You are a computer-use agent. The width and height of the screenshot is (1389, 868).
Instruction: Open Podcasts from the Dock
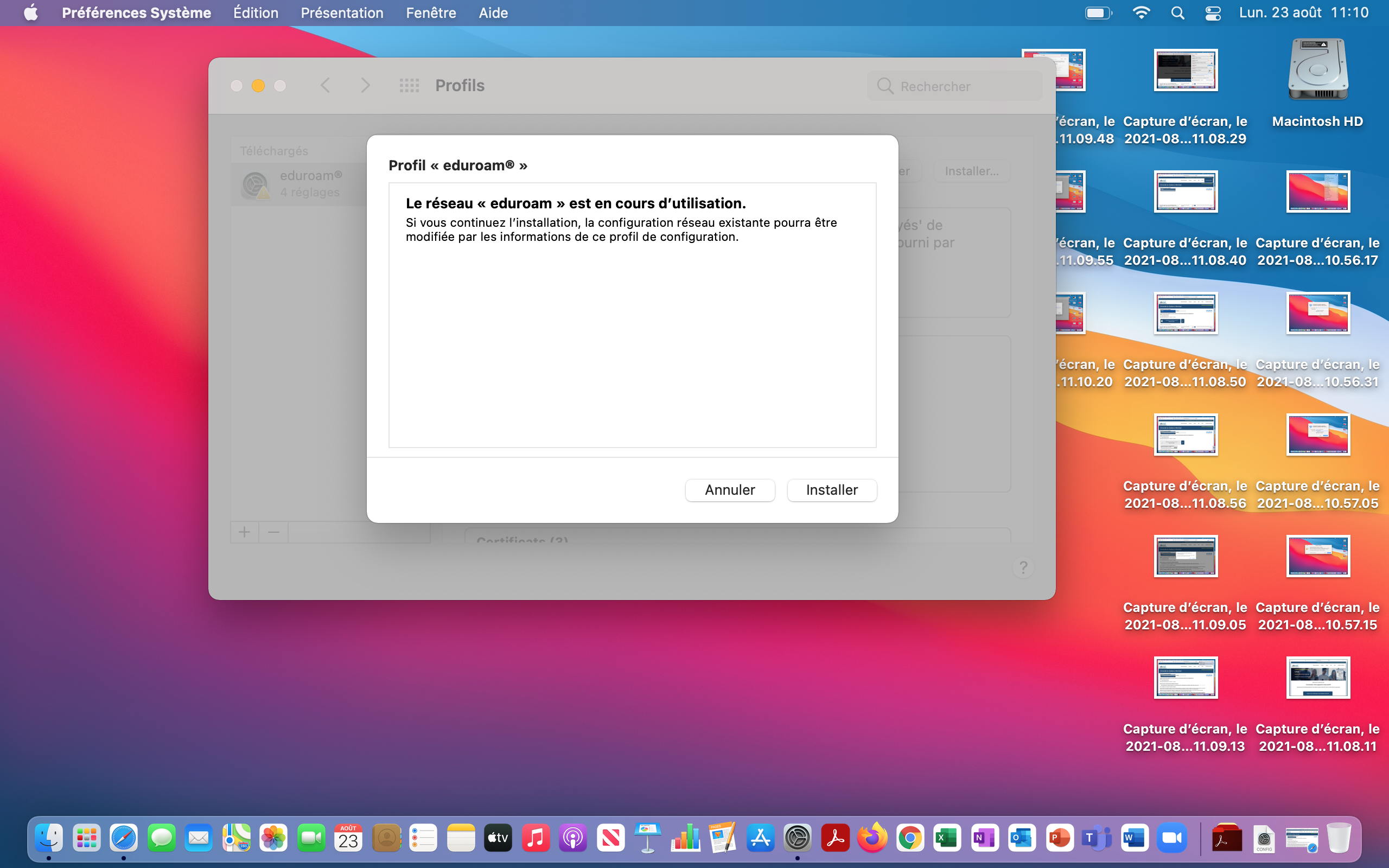tap(574, 838)
